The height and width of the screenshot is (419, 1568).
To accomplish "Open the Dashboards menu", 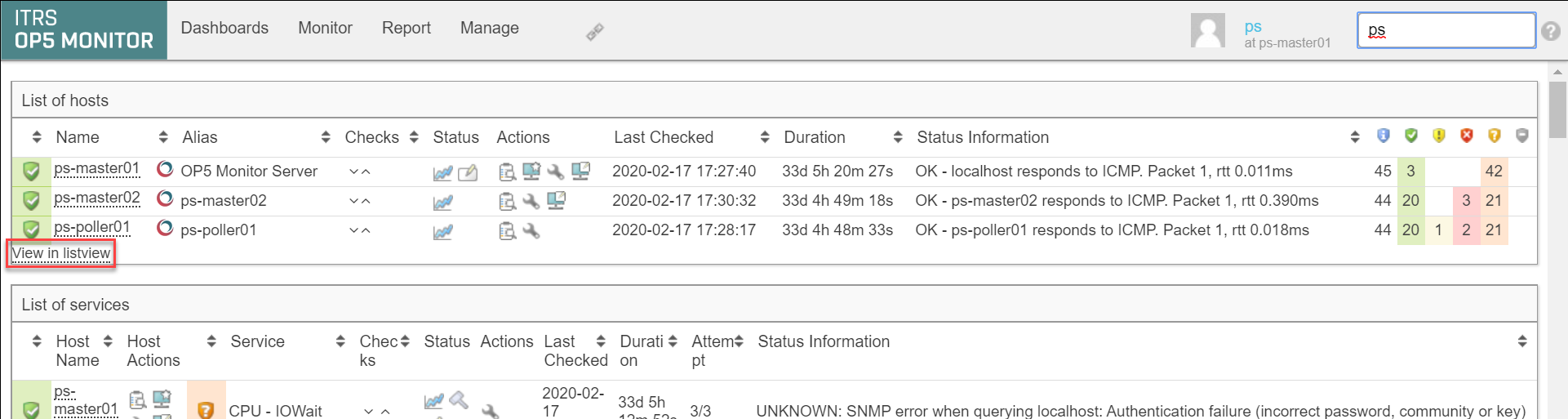I will [224, 28].
